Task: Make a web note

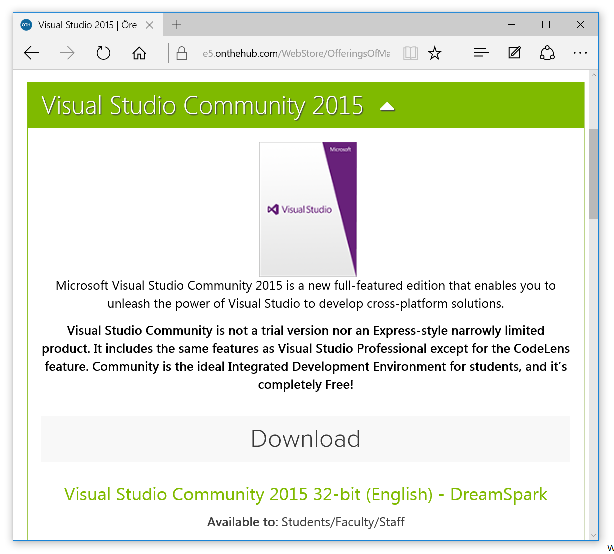Action: (515, 52)
